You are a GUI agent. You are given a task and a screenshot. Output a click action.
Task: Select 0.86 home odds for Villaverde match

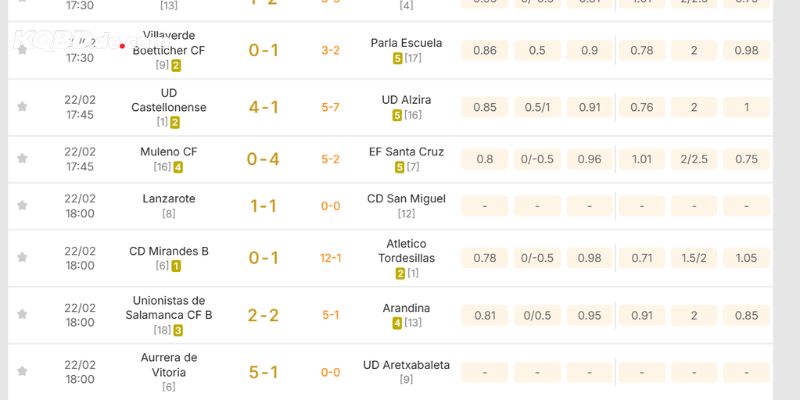[485, 50]
